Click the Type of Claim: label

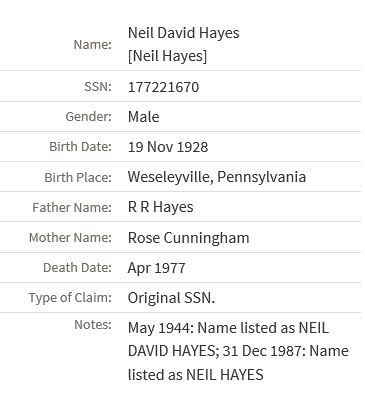[x=70, y=297]
